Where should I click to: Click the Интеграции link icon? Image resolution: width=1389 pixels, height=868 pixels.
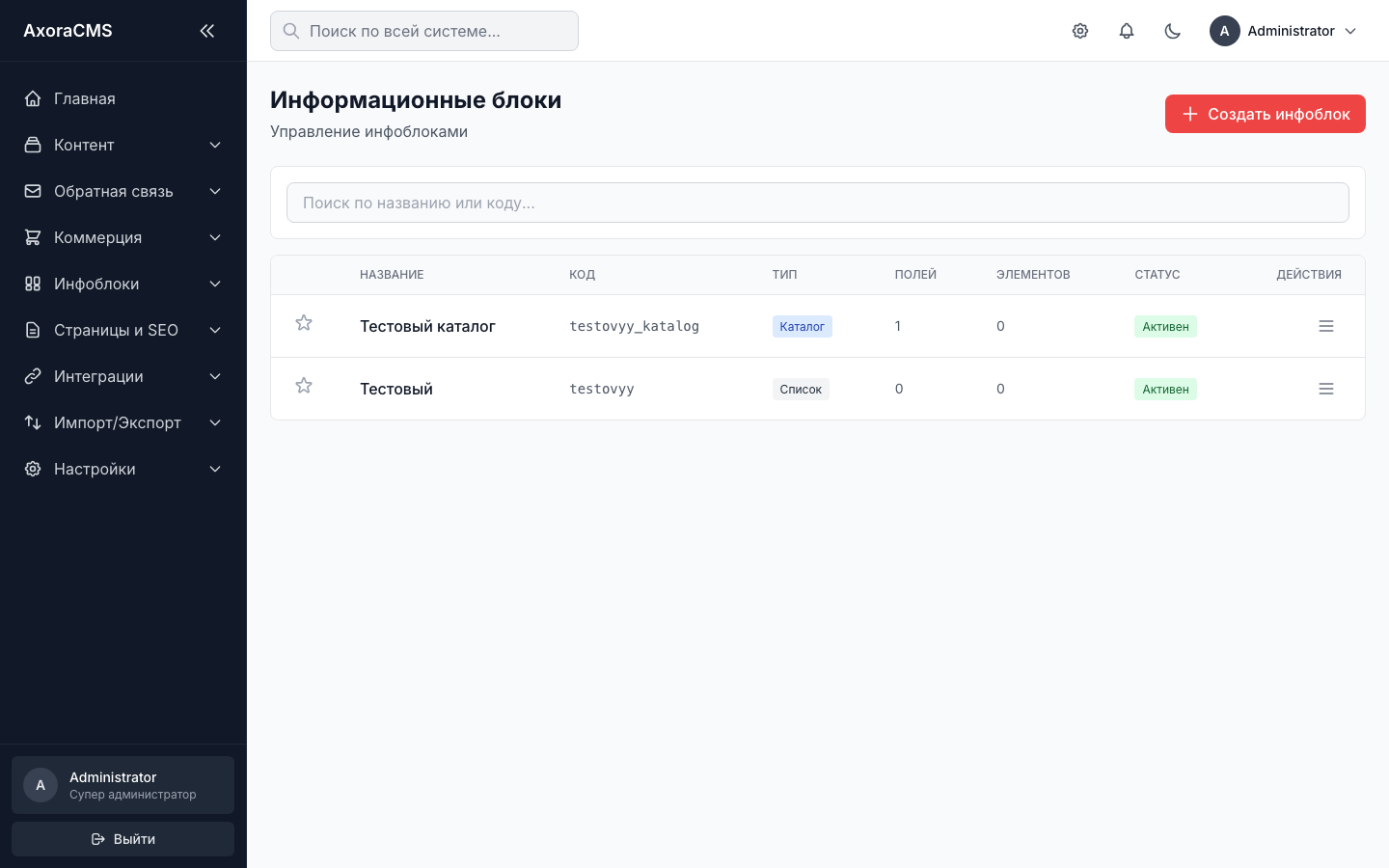pos(33,376)
